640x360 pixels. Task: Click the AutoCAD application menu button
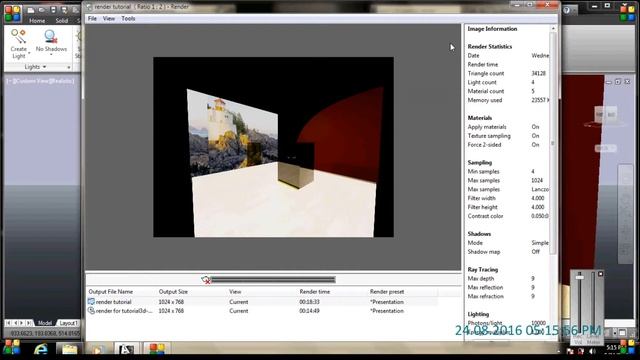[x=13, y=13]
